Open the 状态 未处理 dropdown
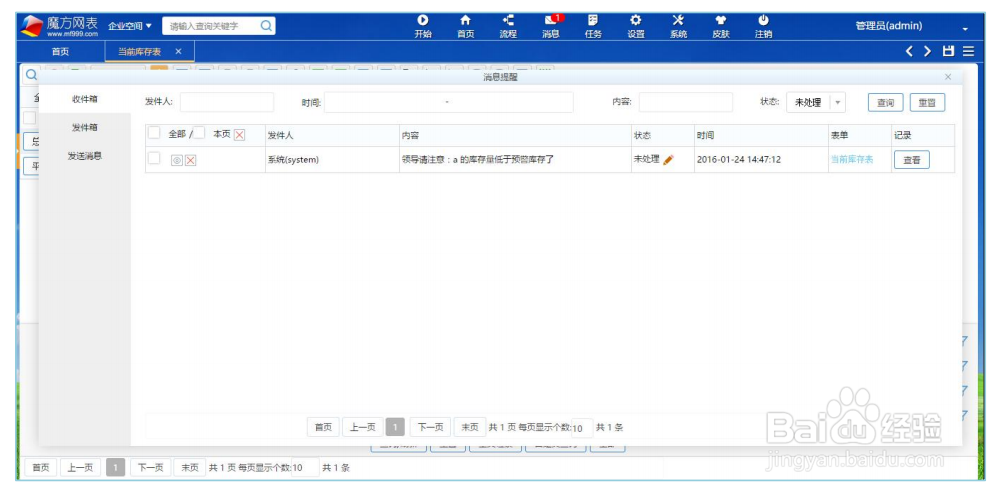Image resolution: width=999 pixels, height=494 pixels. (816, 103)
